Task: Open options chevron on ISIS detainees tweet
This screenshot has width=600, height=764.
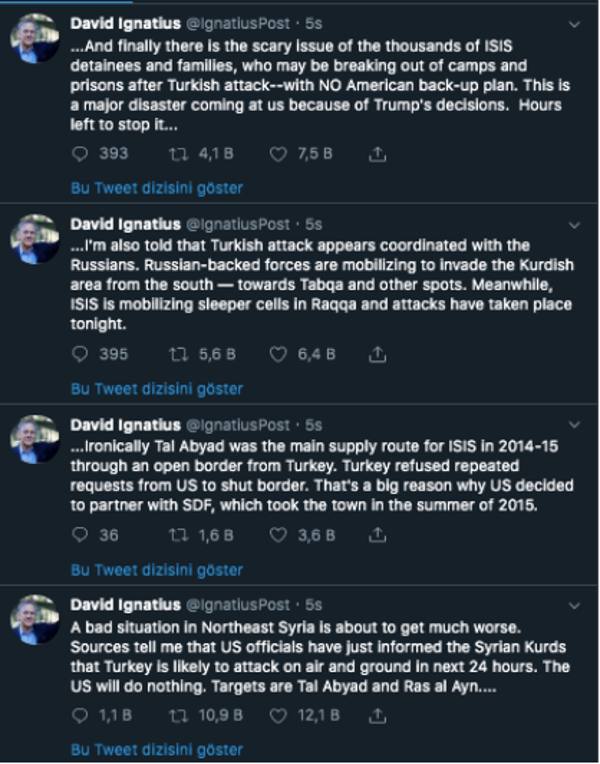Action: [575, 23]
